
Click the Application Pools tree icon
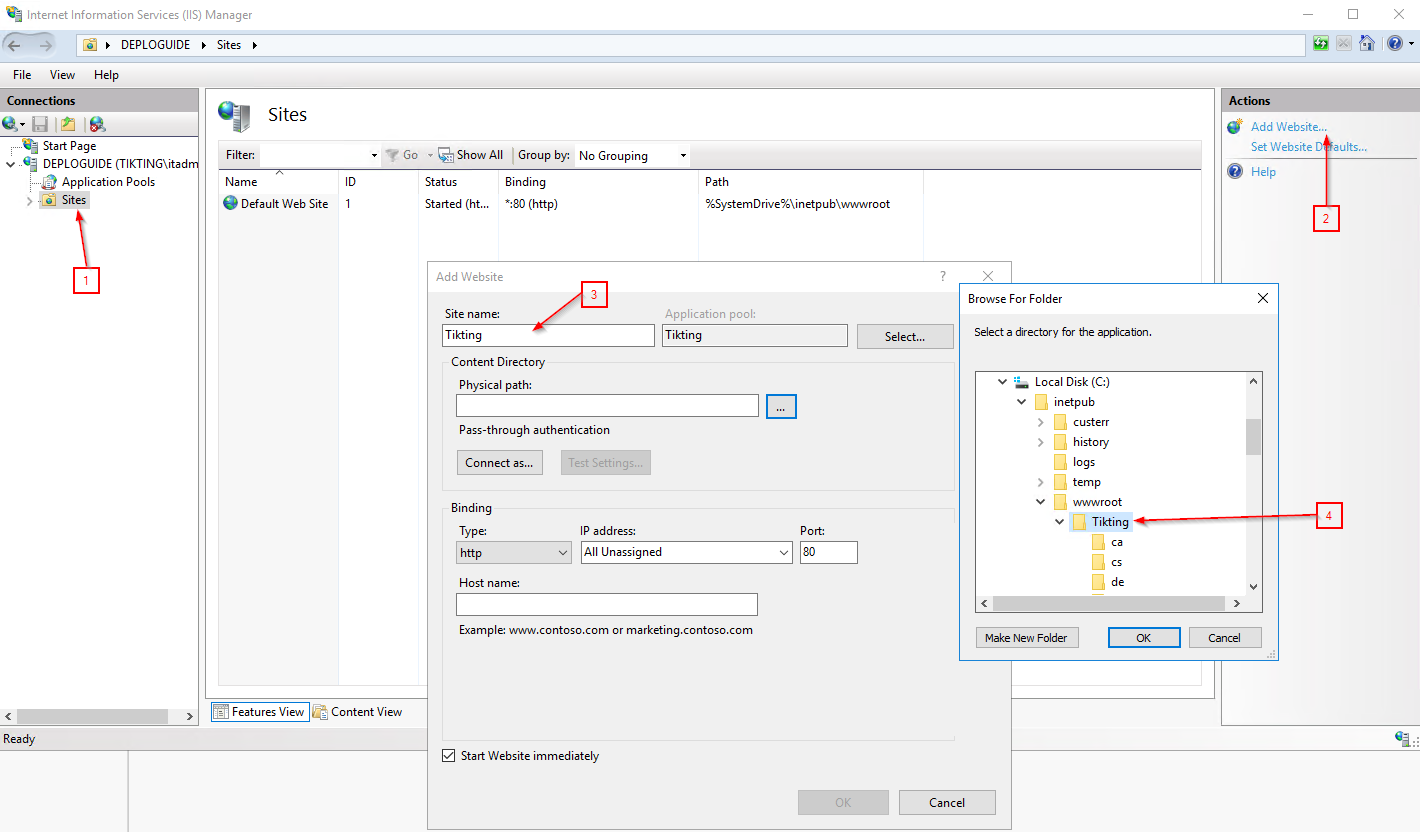[x=49, y=182]
